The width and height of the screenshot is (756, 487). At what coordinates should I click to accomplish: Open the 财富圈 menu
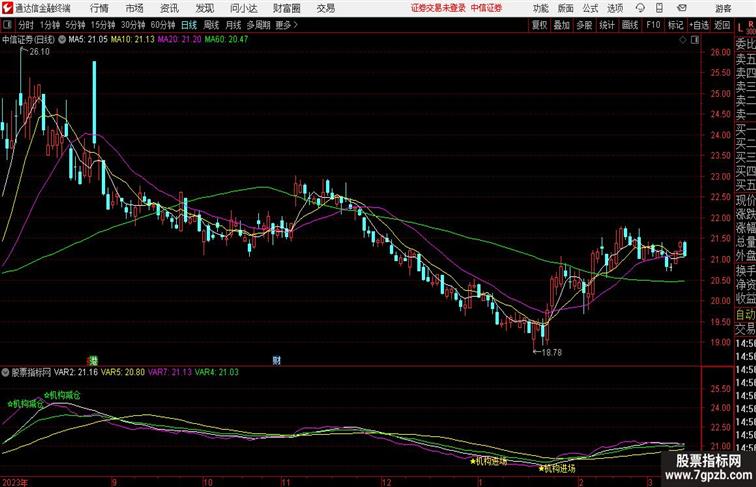tap(287, 8)
